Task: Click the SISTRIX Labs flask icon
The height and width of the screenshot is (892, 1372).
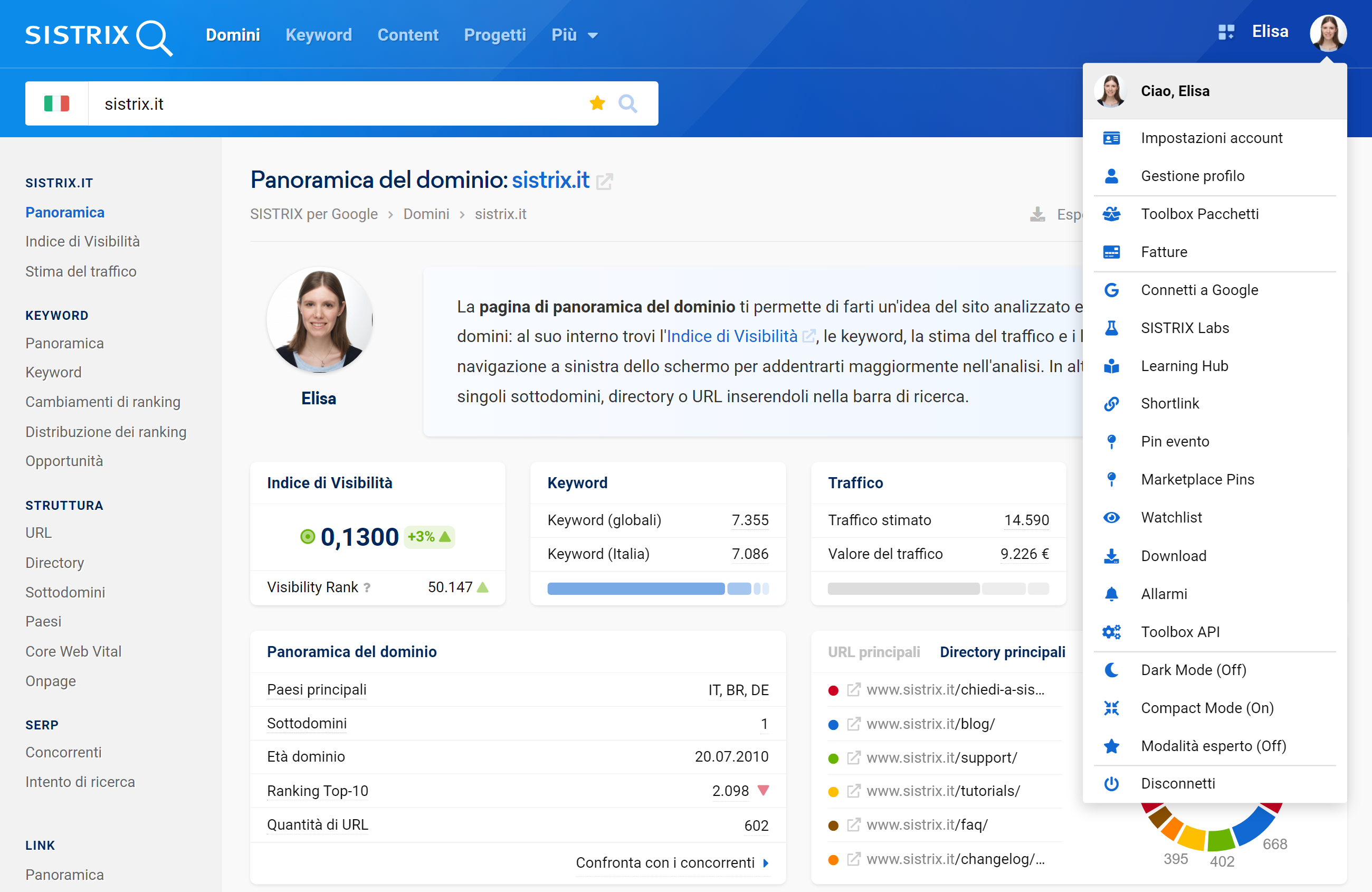Action: (x=1111, y=328)
